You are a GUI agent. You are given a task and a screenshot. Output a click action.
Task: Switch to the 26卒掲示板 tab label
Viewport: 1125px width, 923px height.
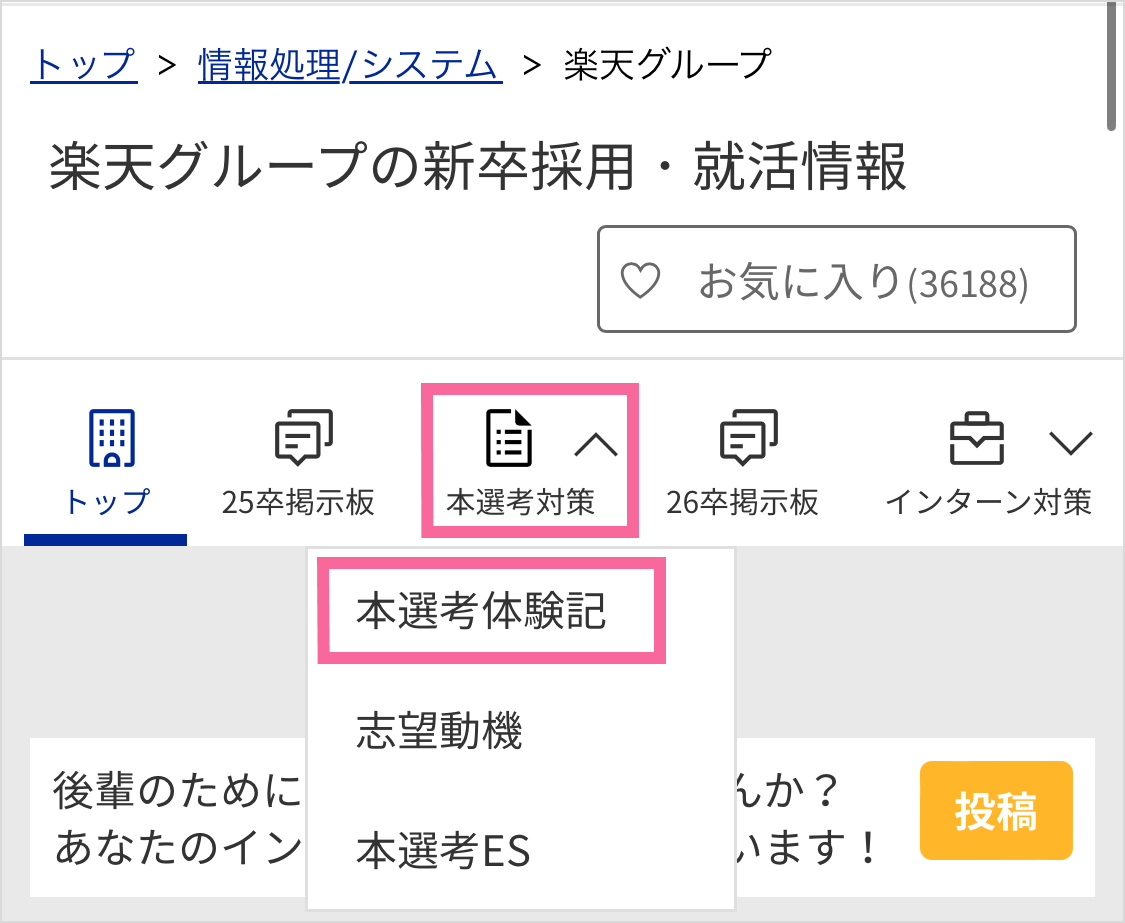742,502
